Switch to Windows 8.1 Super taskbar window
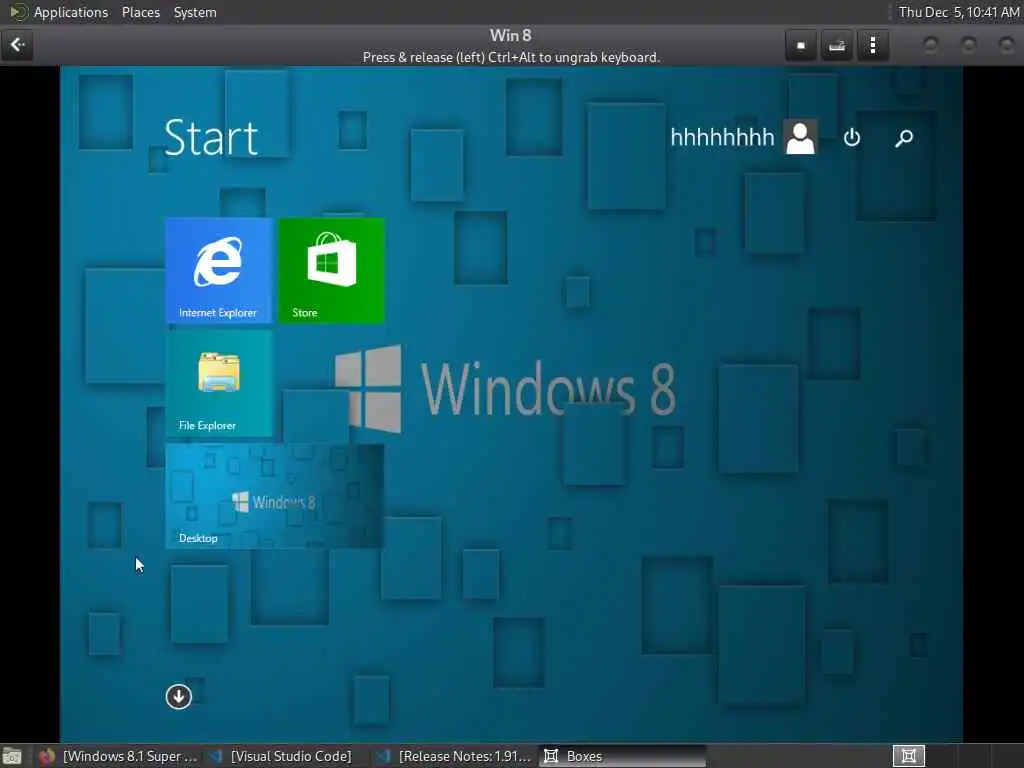The height and width of the screenshot is (768, 1024). 119,756
